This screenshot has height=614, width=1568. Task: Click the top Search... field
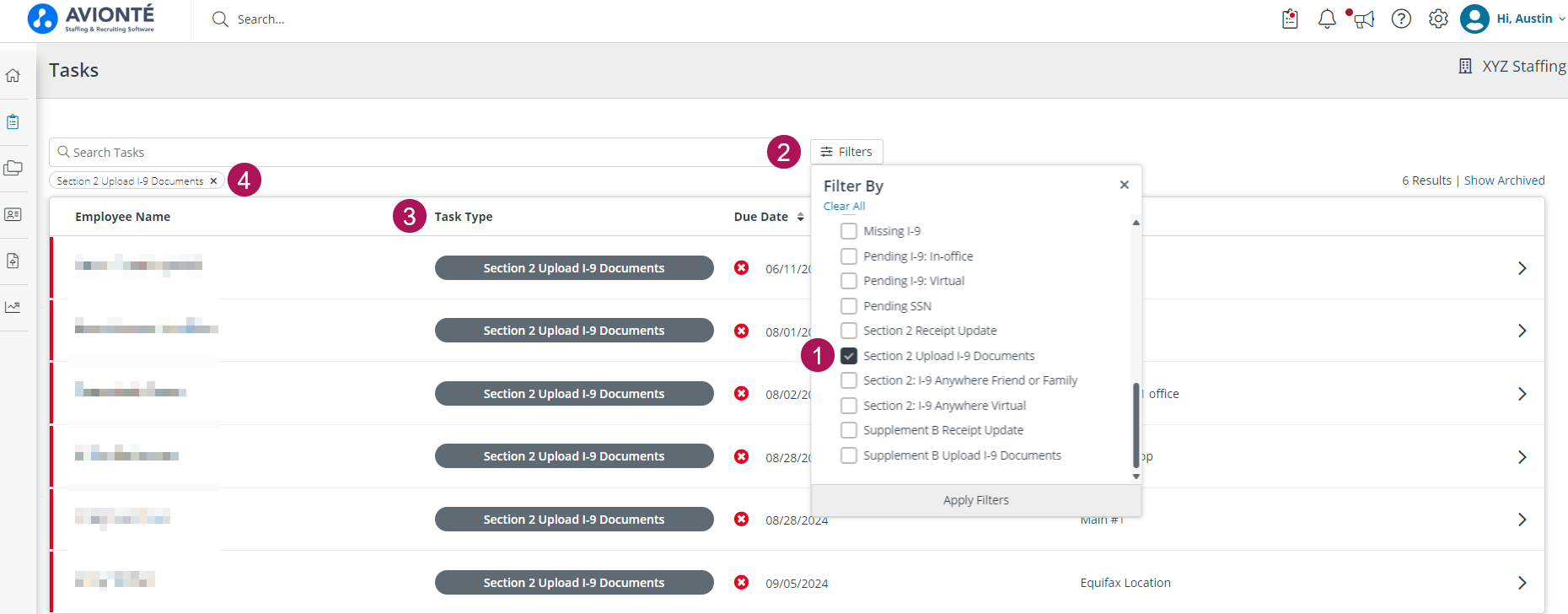click(x=261, y=19)
